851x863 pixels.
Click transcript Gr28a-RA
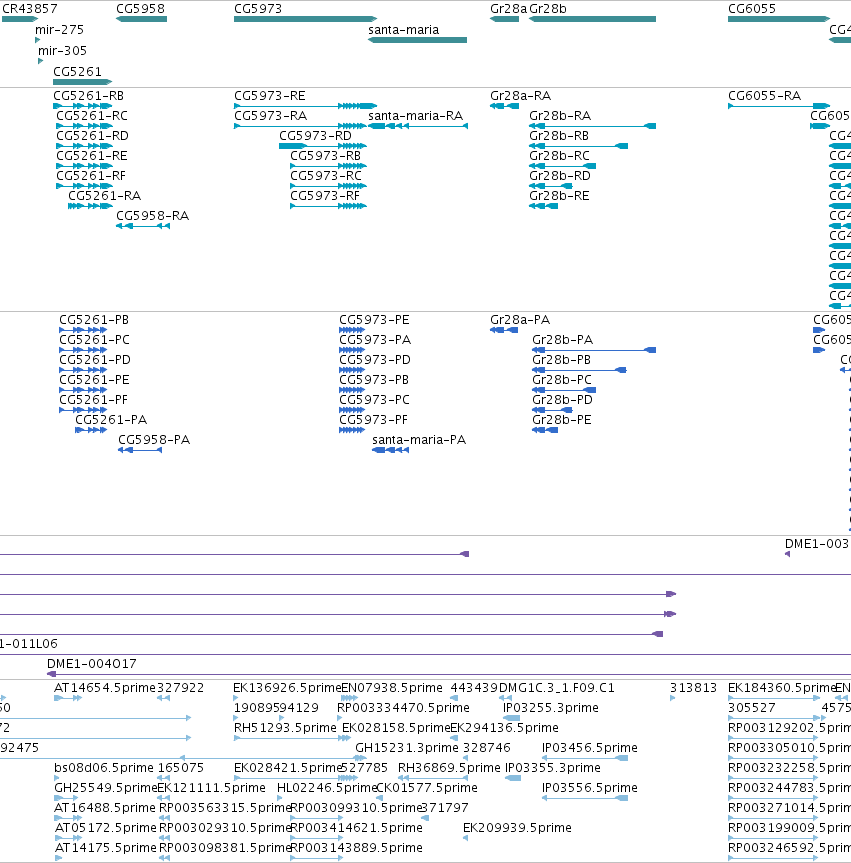(x=520, y=96)
